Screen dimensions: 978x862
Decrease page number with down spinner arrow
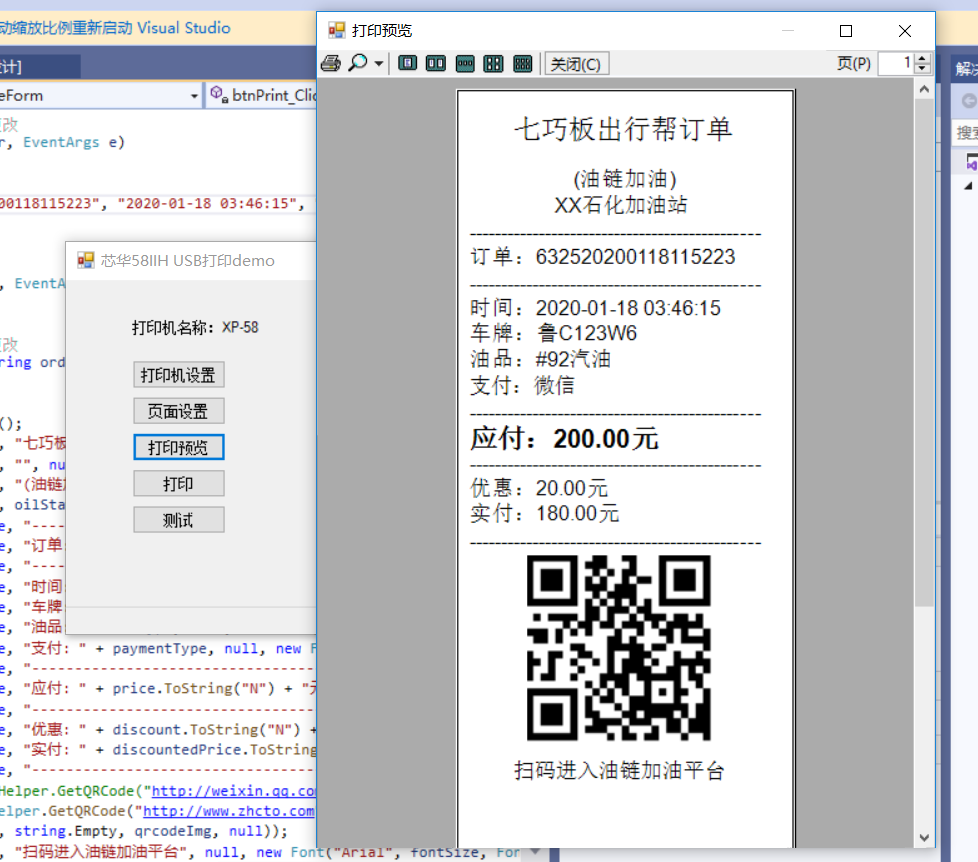coord(922,69)
